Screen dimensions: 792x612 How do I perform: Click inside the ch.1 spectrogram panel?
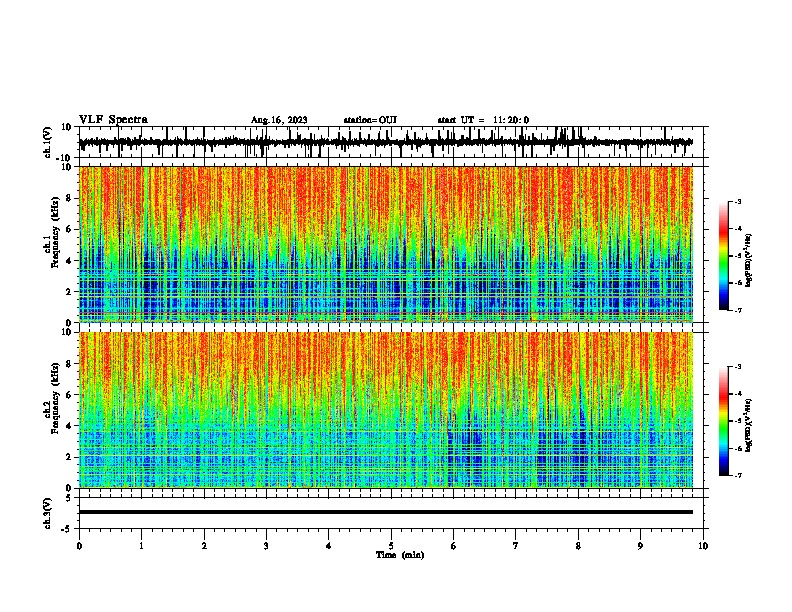pyautogui.click(x=386, y=244)
